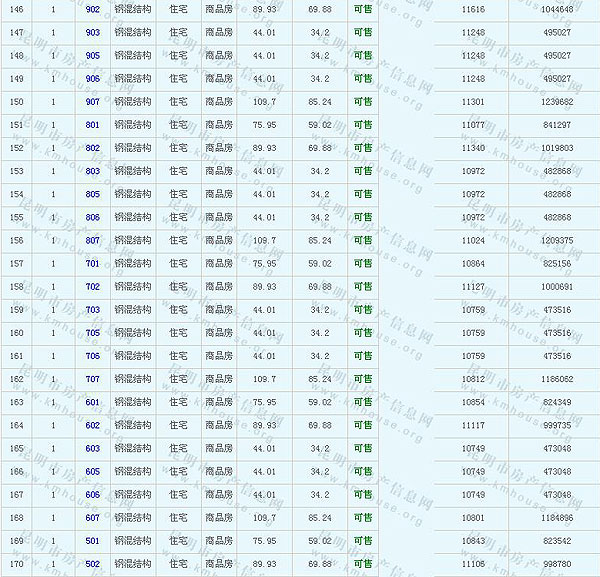
Task: Click the room 805 link
Action: [93, 194]
